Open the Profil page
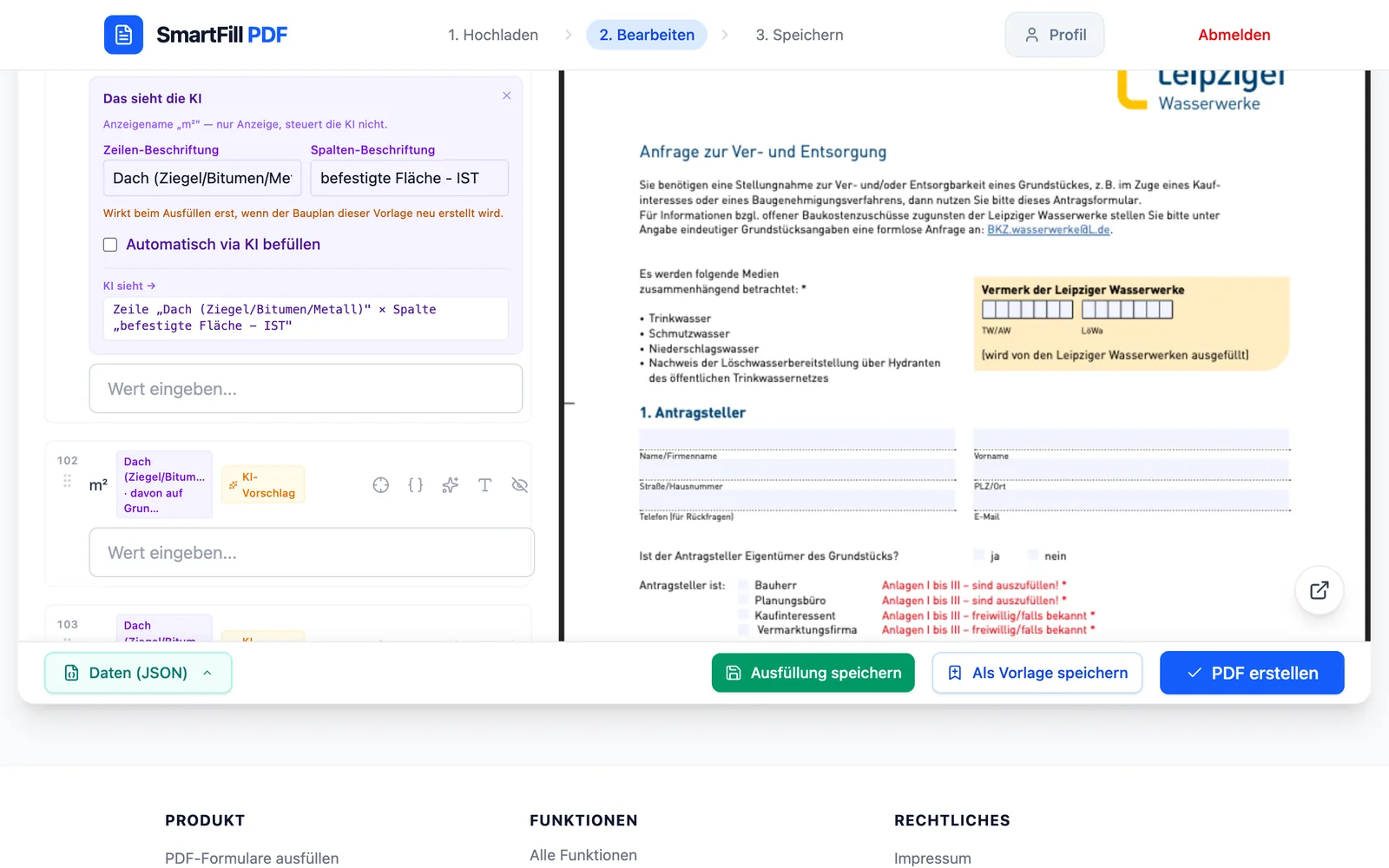 pos(1055,35)
